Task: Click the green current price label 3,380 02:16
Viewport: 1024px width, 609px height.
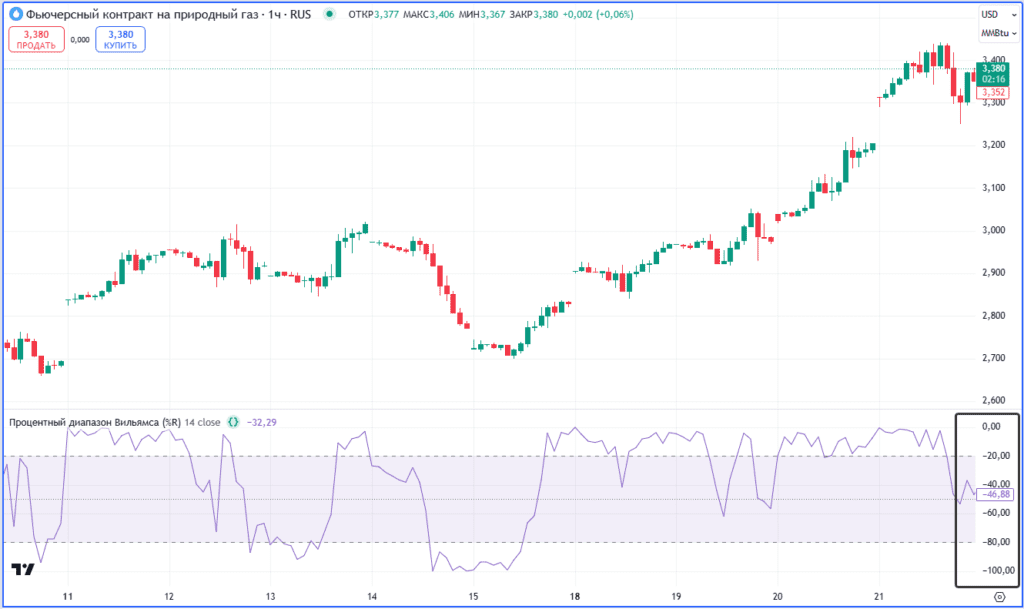Action: pos(993,73)
